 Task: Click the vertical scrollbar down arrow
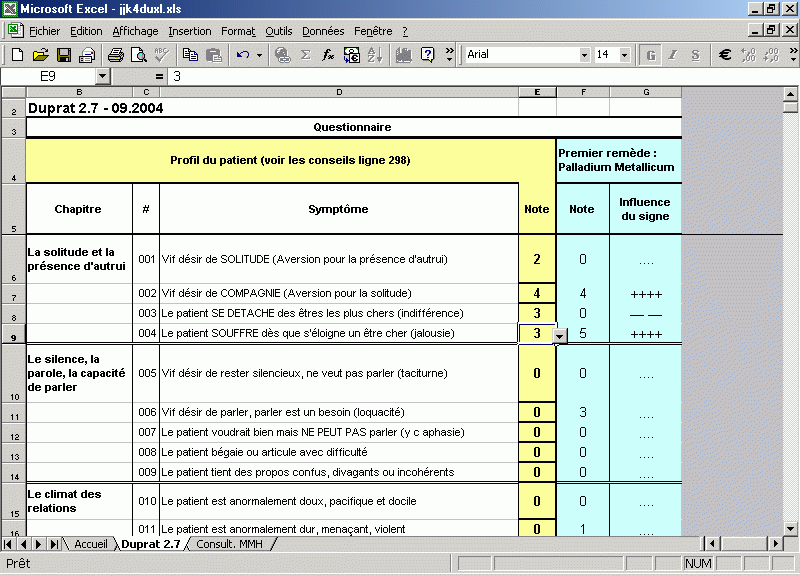click(790, 529)
